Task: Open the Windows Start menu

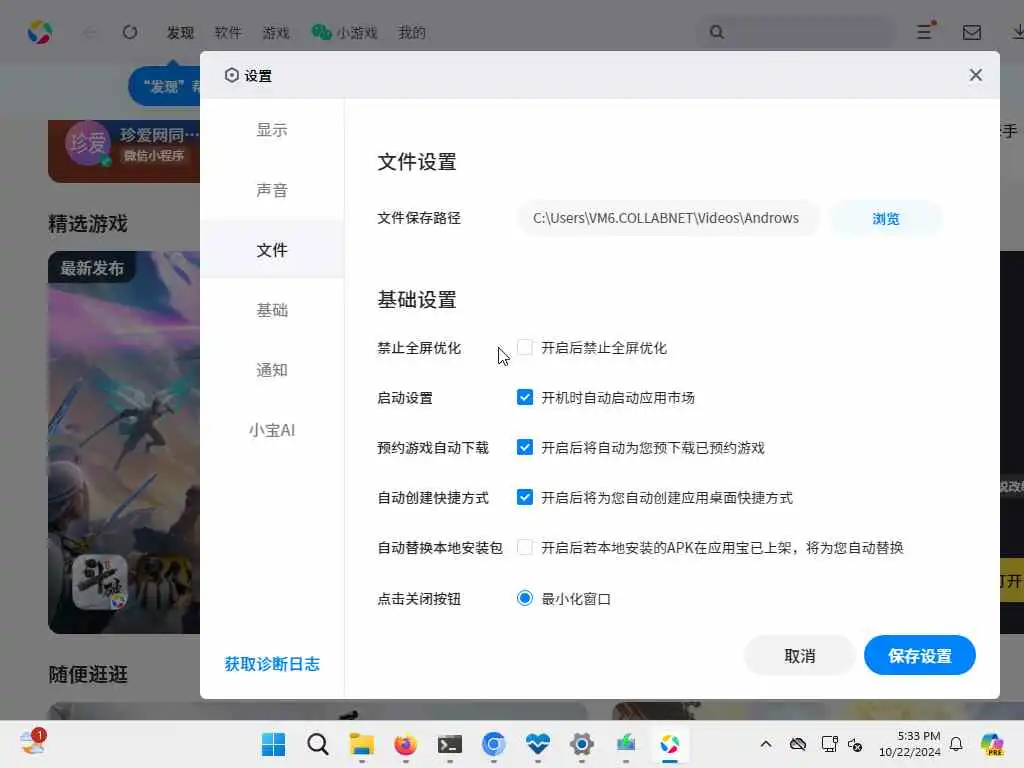Action: (273, 744)
